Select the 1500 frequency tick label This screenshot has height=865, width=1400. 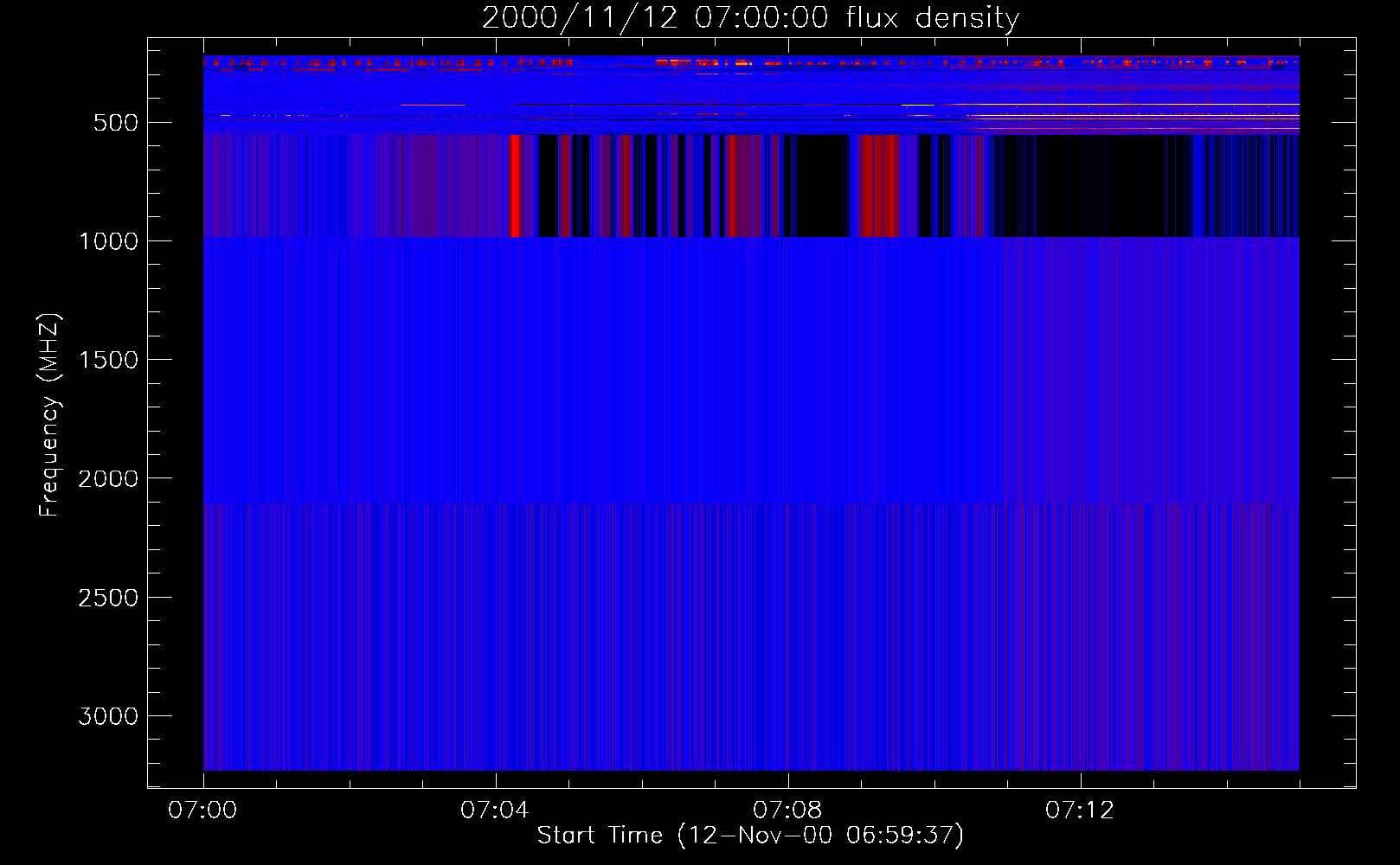(108, 361)
